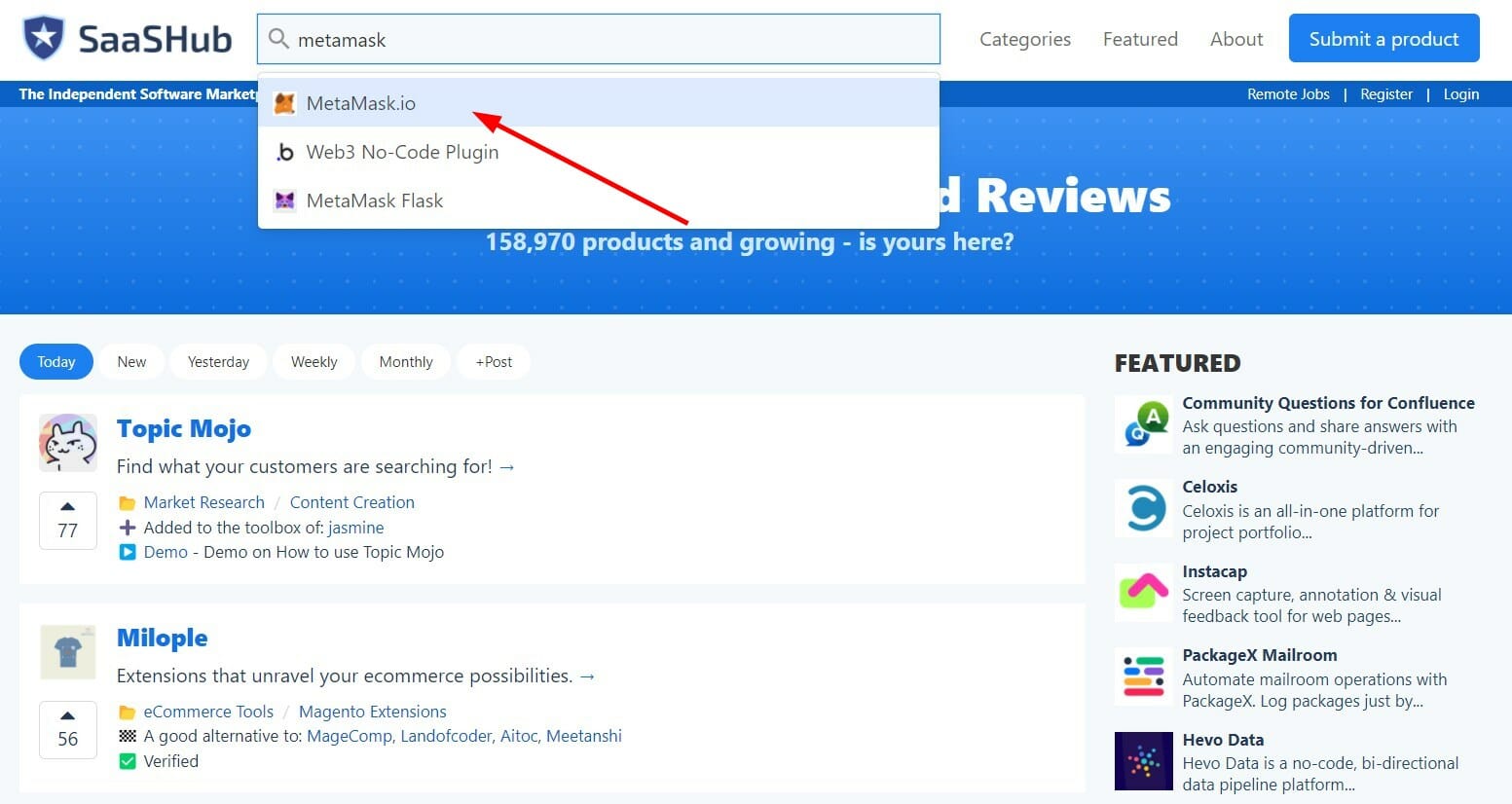Screen dimensions: 1512x804
Task: Click the folder icon beside eCommerce Tools
Action: pos(127,713)
